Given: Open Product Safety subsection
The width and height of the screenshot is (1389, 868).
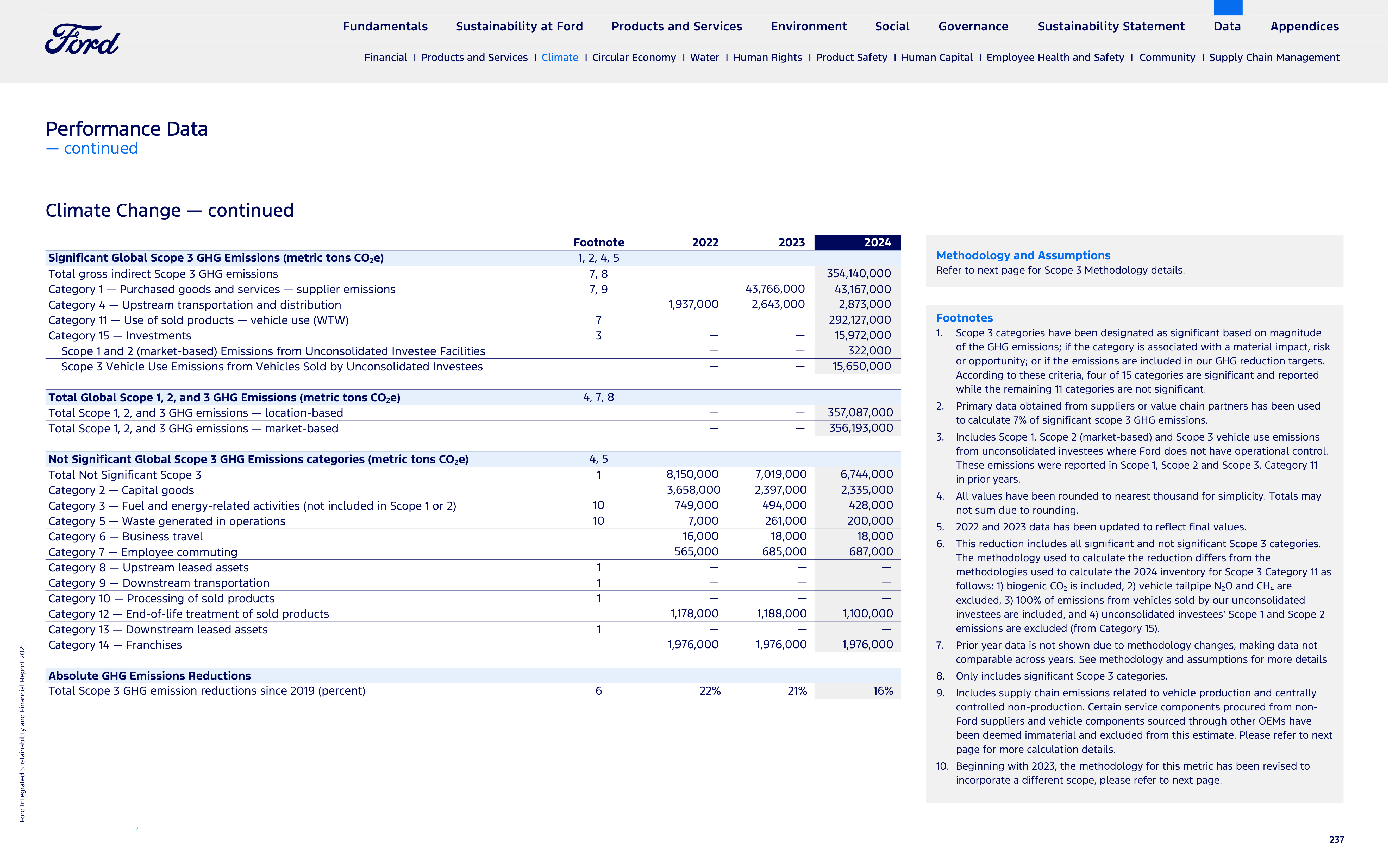Looking at the screenshot, I should [852, 58].
